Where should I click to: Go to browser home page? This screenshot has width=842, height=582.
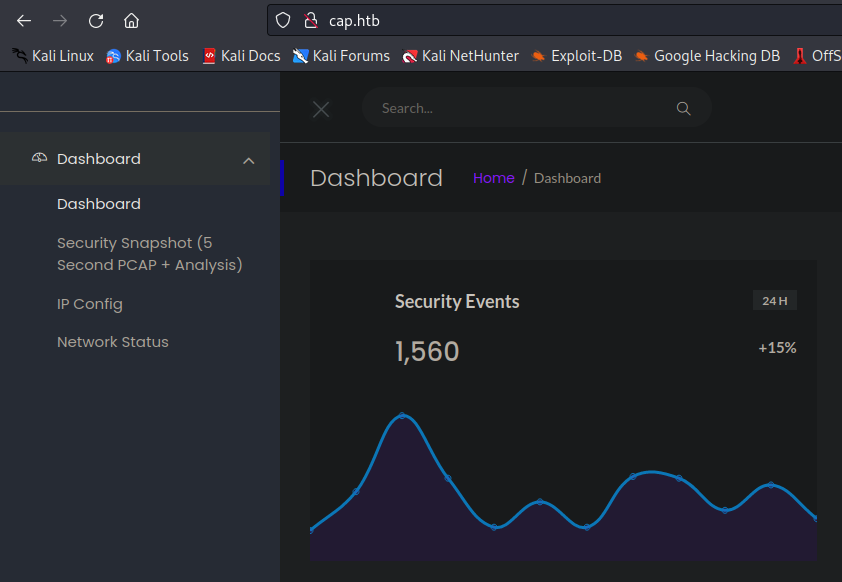pos(132,19)
